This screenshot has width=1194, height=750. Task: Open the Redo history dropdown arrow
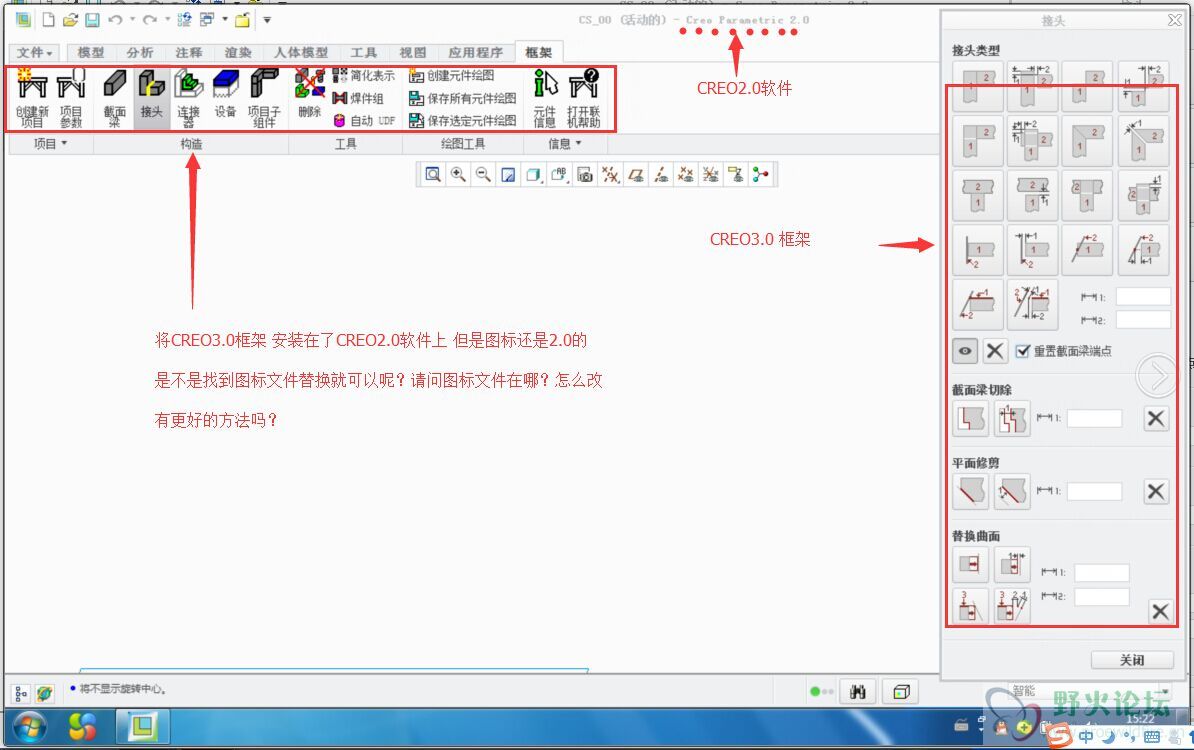pyautogui.click(x=167, y=19)
